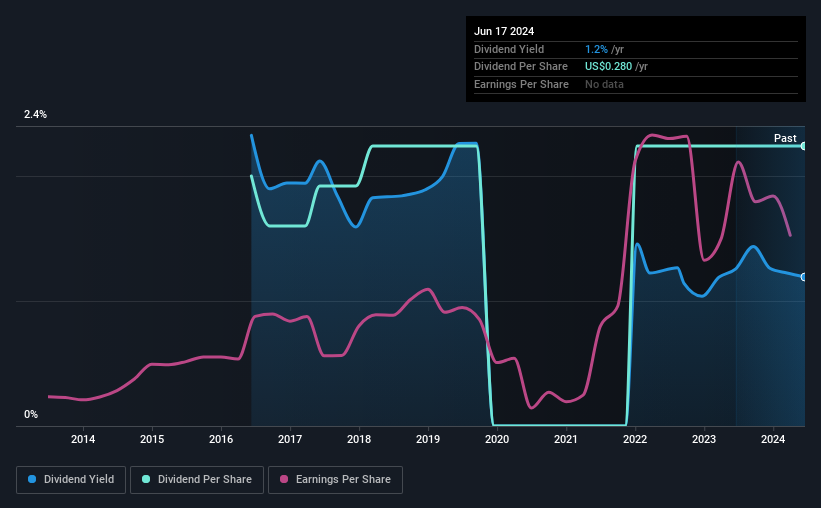
Task: Click the 2014 x-axis label
Action: (83, 439)
